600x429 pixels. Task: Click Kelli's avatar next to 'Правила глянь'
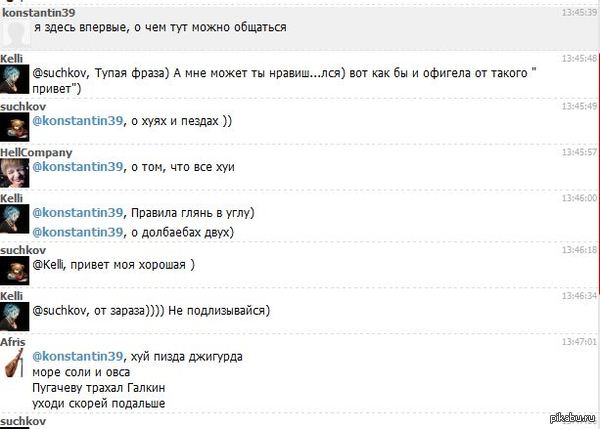[x=15, y=219]
